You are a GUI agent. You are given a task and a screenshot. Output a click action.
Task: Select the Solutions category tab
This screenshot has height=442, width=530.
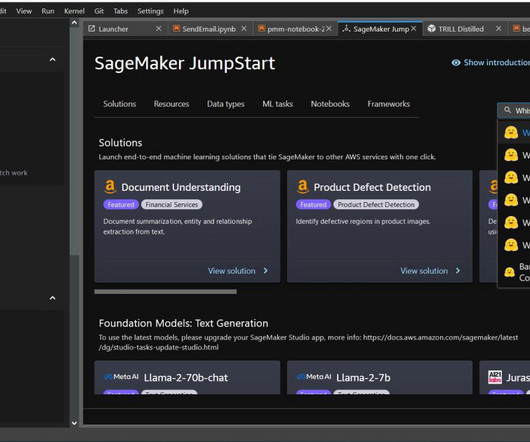pyautogui.click(x=120, y=104)
